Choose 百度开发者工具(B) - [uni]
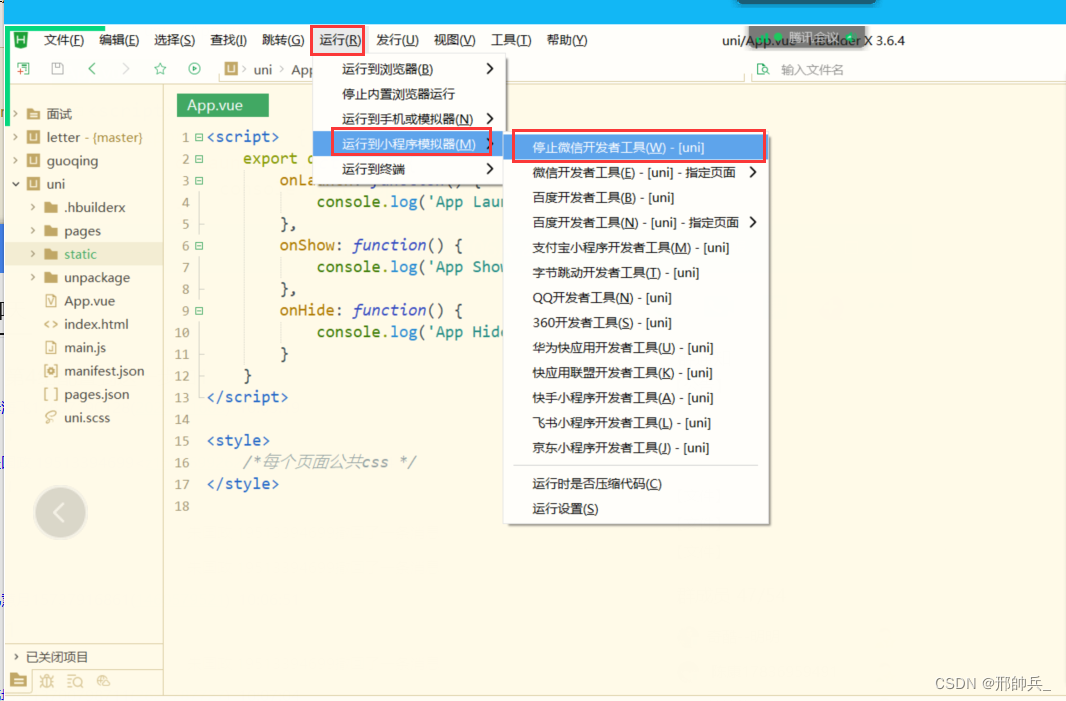 pos(637,198)
